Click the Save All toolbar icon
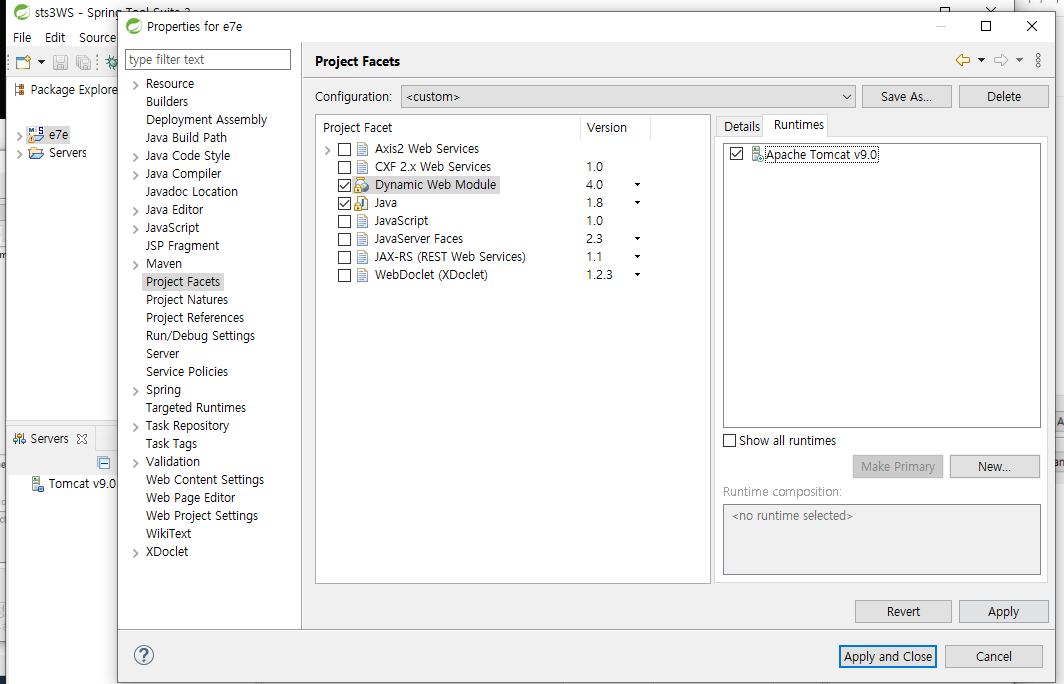The width and height of the screenshot is (1064, 684). click(83, 62)
